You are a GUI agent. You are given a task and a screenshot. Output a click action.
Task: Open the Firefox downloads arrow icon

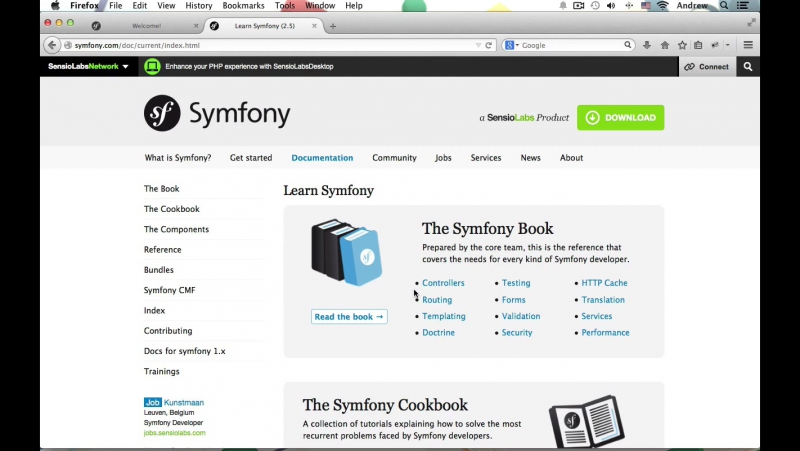[647, 45]
